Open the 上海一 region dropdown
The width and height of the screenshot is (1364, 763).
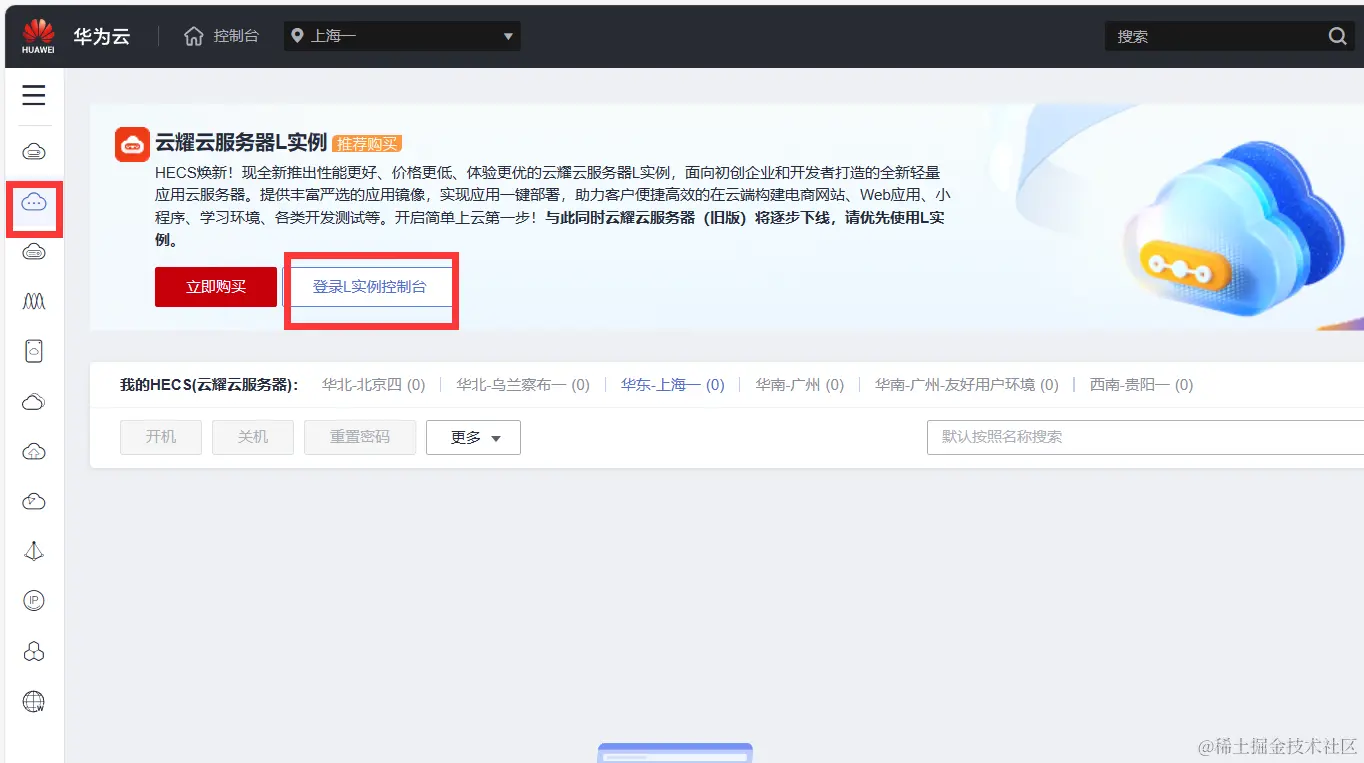point(402,36)
